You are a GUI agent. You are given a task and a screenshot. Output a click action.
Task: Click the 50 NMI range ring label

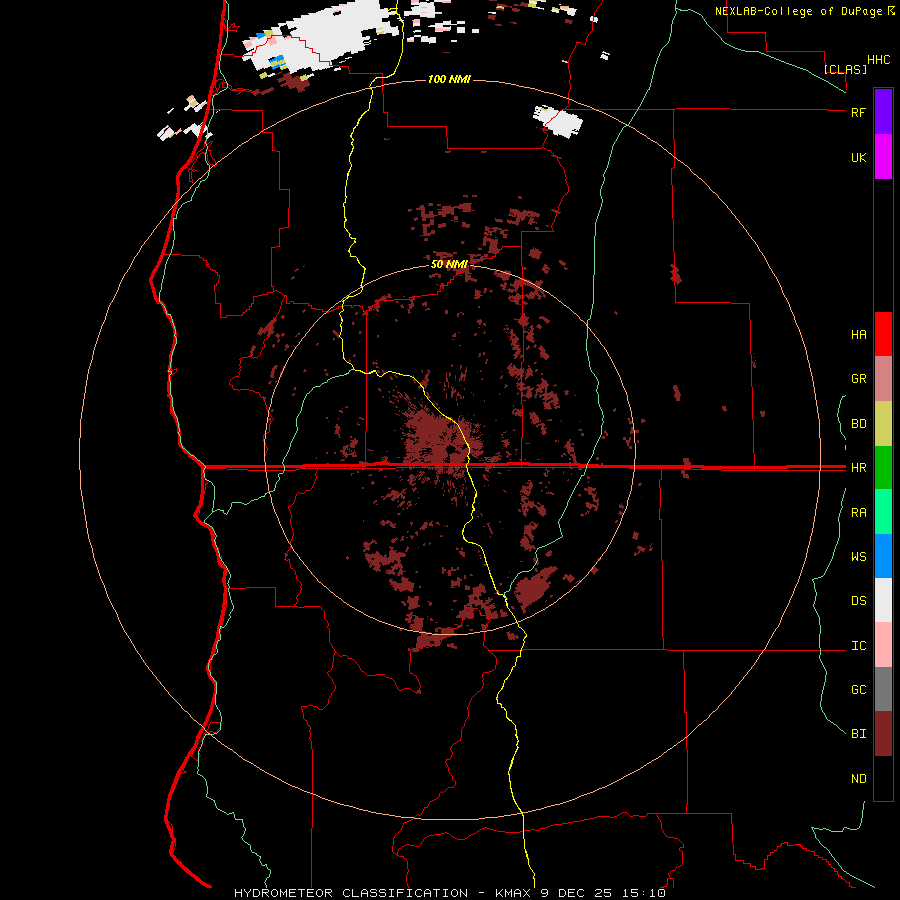[449, 264]
